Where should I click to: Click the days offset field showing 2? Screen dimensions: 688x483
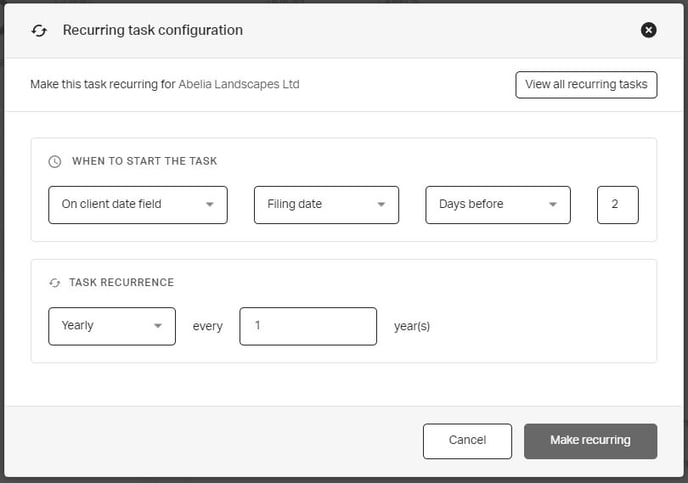click(x=617, y=205)
